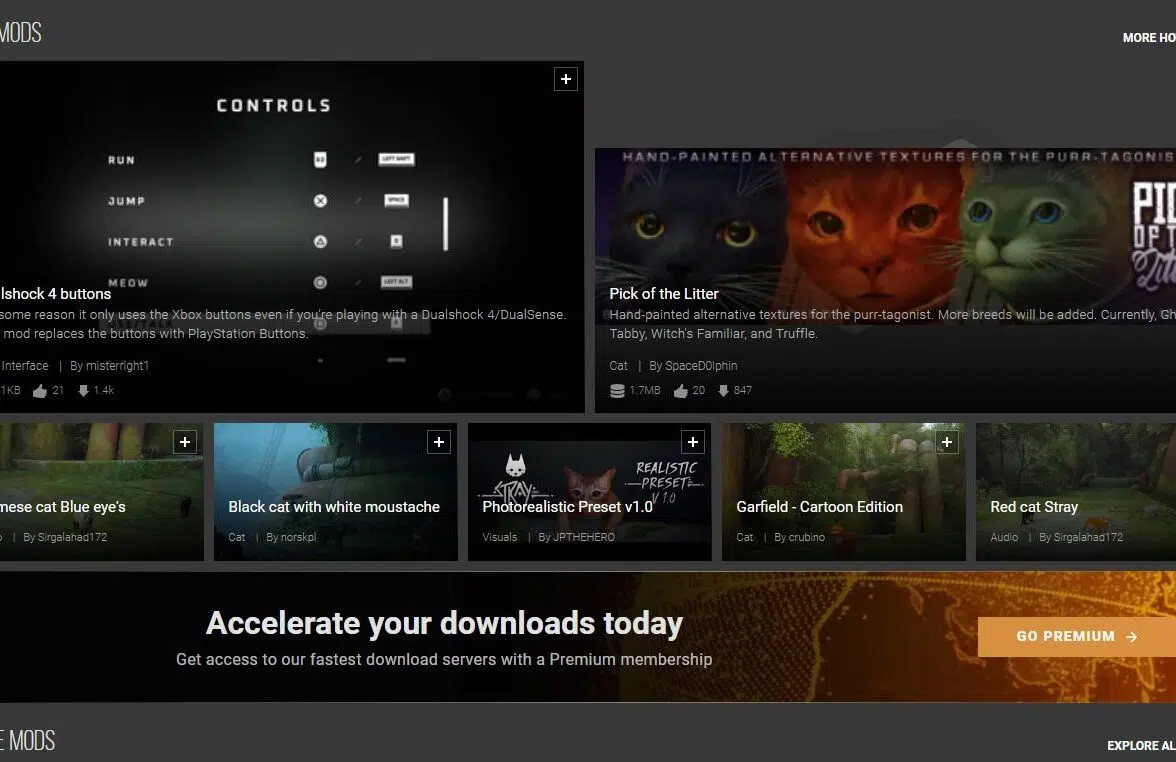Visit author misterright1's profile
The image size is (1176, 762).
tap(117, 366)
